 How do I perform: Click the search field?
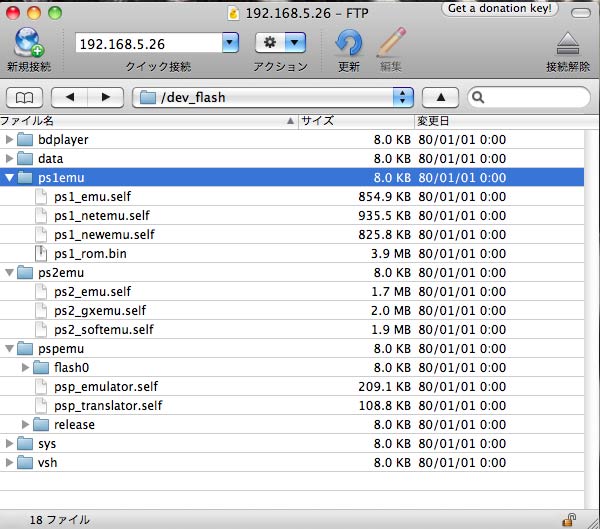528,98
